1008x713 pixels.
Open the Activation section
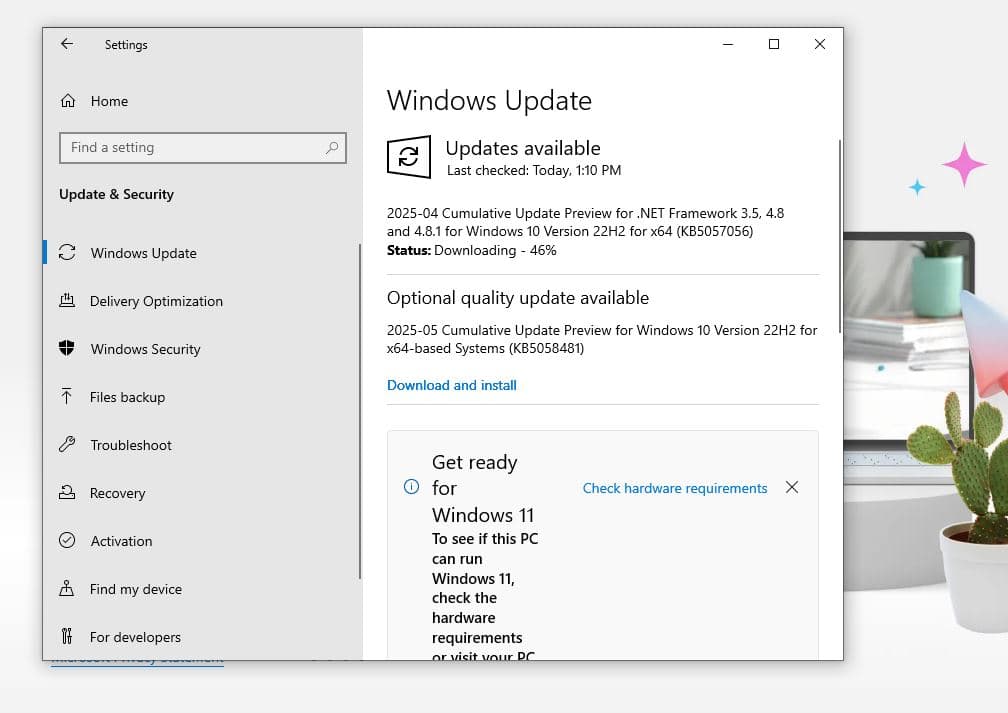[x=121, y=541]
